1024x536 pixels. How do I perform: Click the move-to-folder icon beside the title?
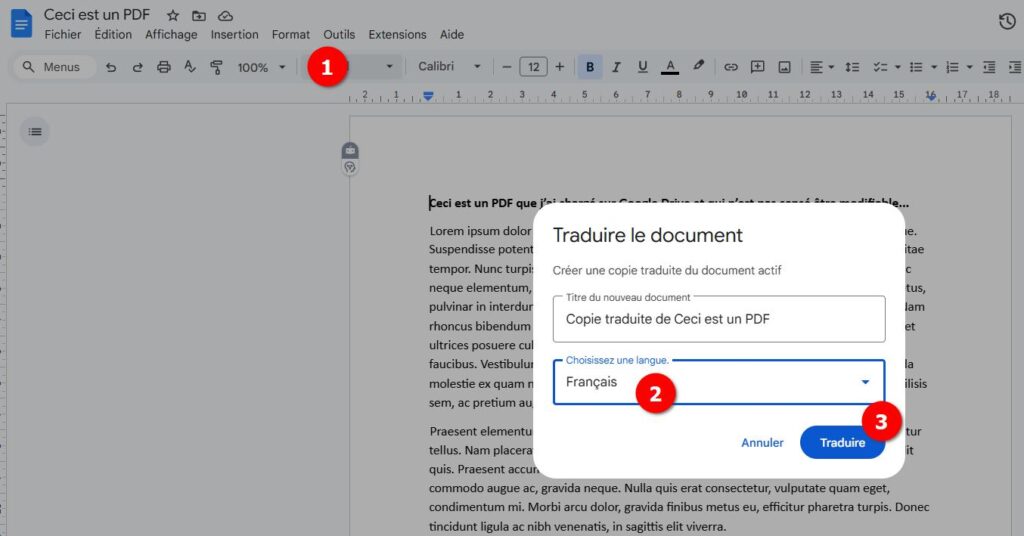pyautogui.click(x=199, y=15)
